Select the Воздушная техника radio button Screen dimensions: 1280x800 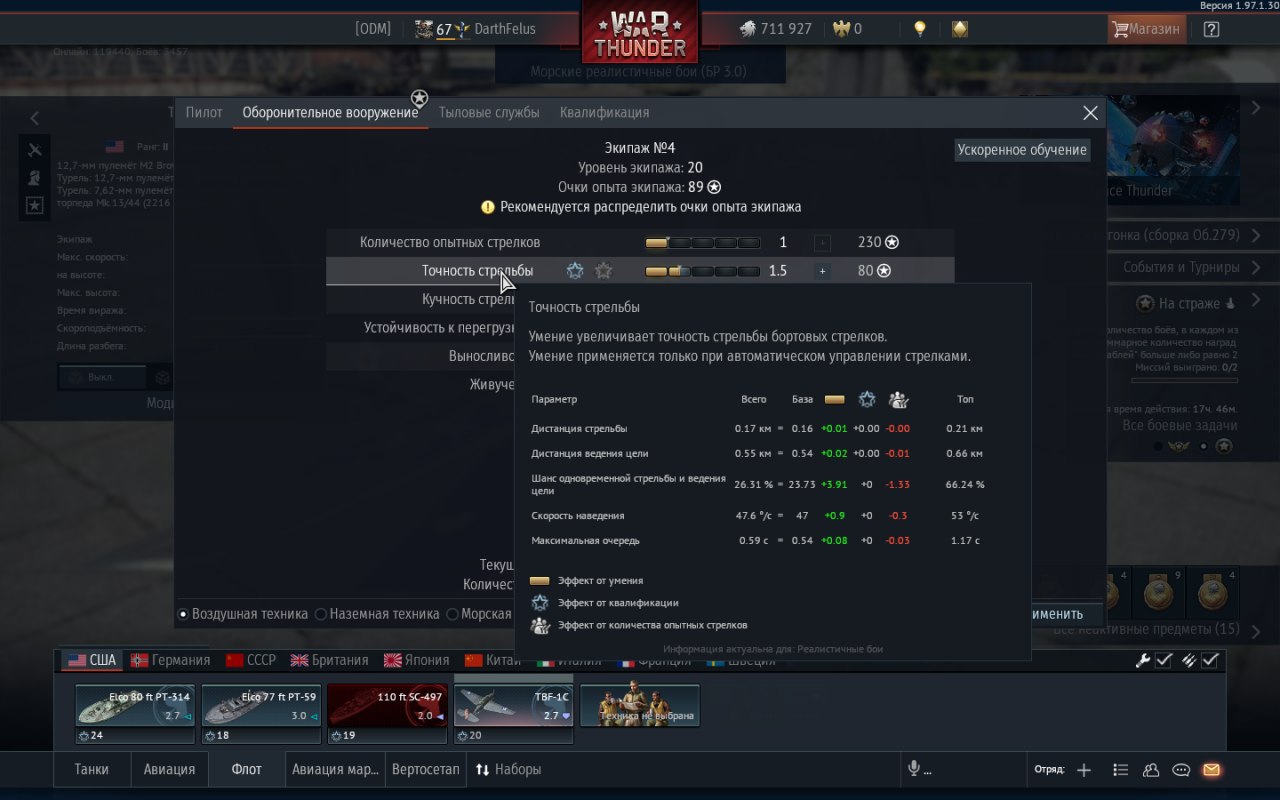pyautogui.click(x=183, y=614)
